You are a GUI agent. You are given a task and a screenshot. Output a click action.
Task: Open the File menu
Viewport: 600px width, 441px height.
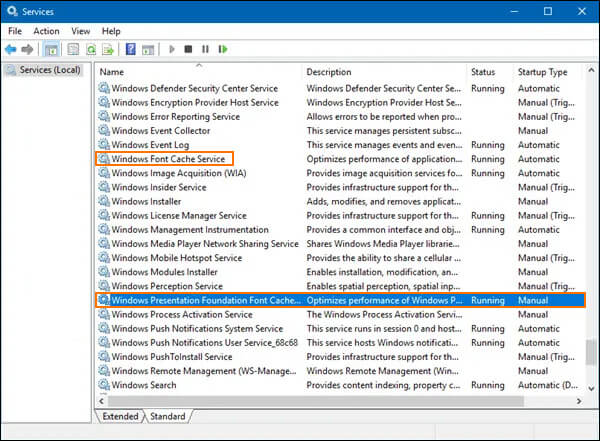point(15,31)
